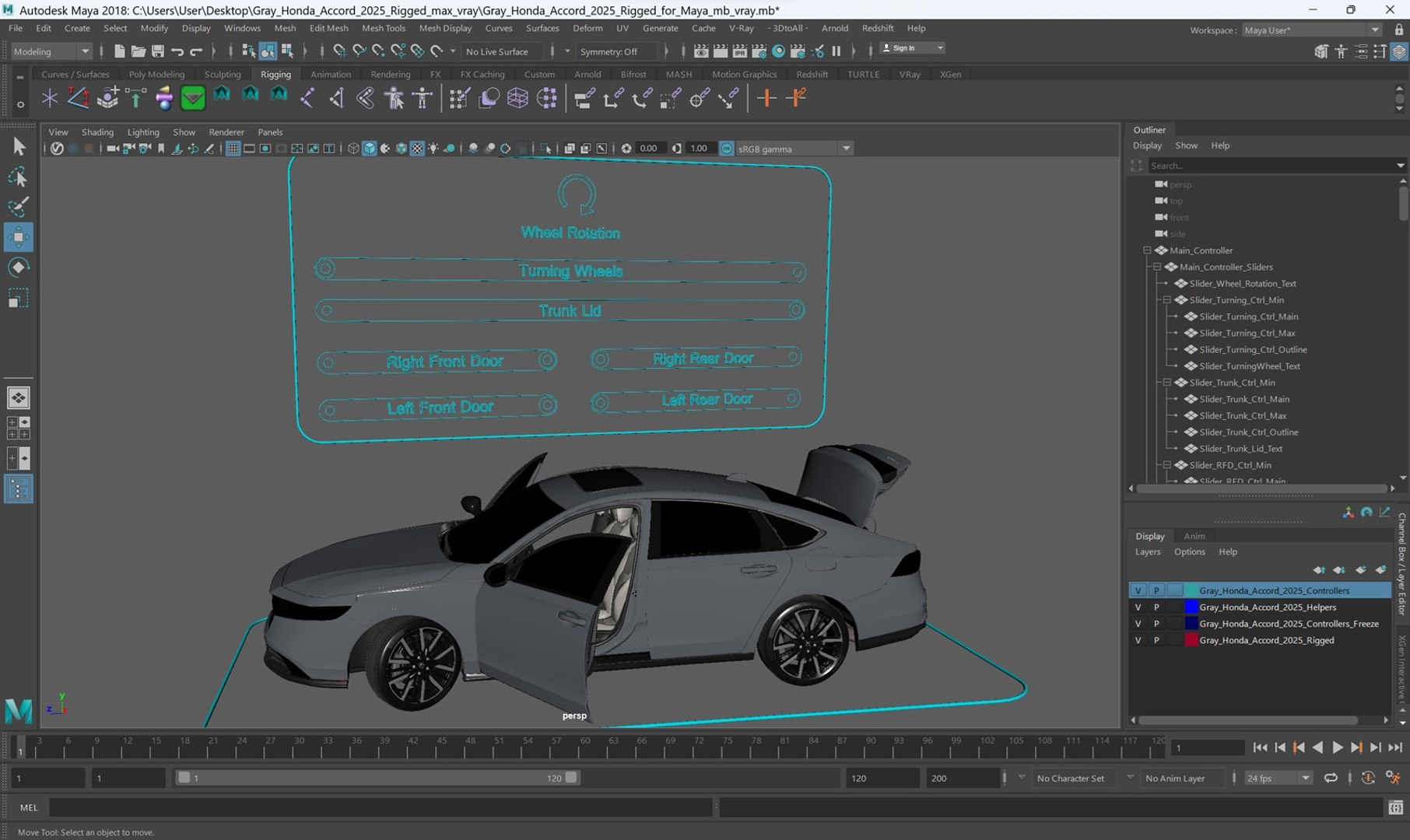Open viewport Panels menu

point(270,132)
